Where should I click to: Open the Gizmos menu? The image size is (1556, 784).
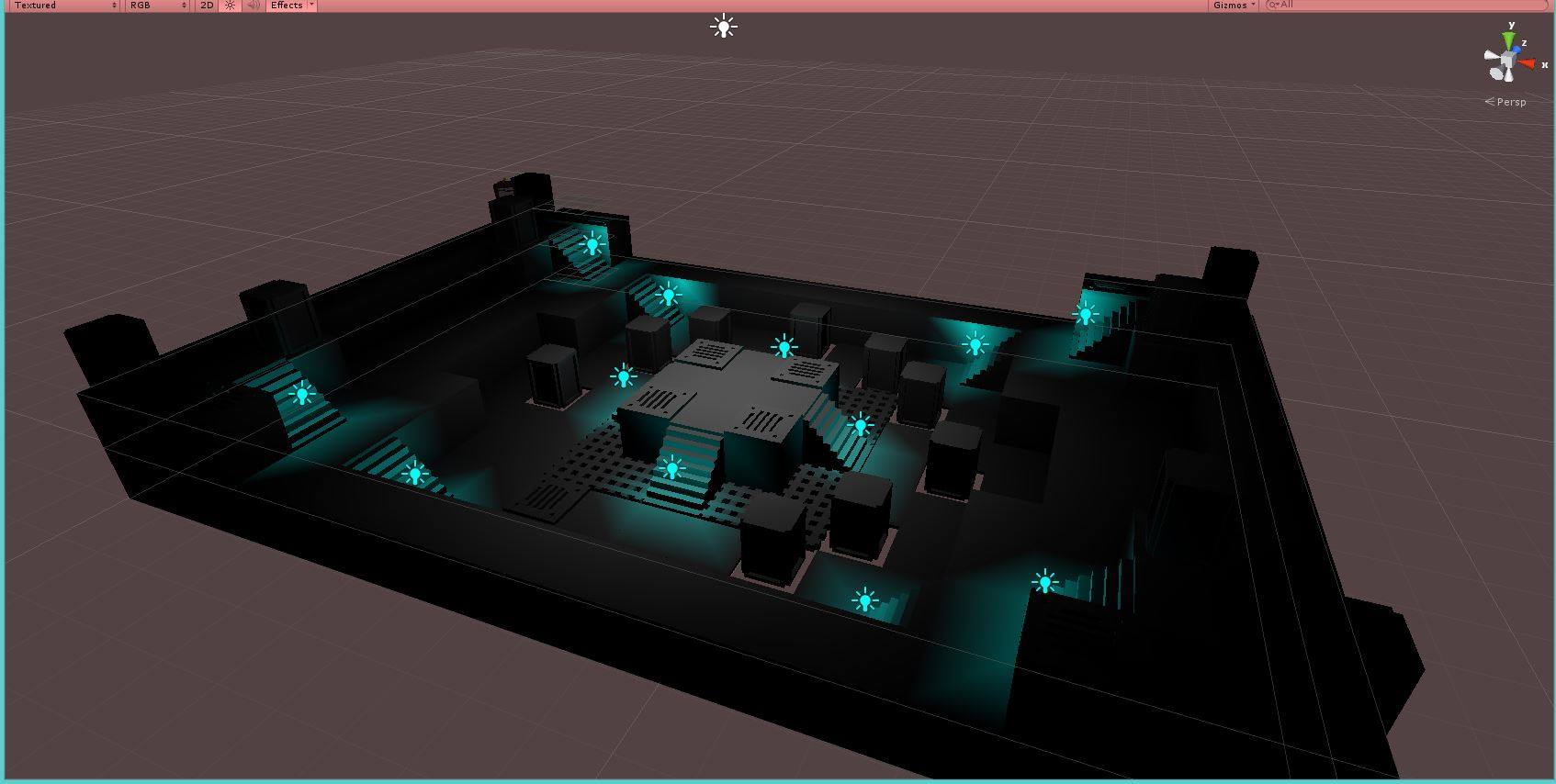(1233, 6)
